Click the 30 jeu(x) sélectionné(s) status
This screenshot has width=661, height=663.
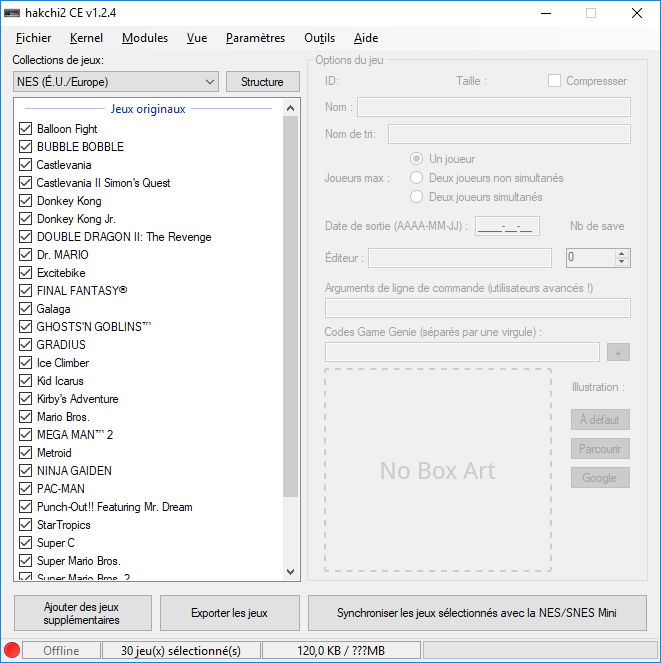pos(181,650)
